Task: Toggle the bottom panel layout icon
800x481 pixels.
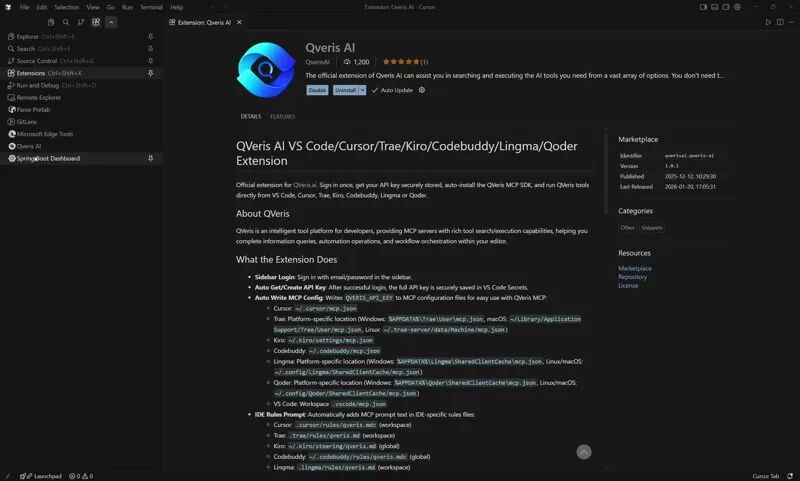Action: click(x=715, y=7)
